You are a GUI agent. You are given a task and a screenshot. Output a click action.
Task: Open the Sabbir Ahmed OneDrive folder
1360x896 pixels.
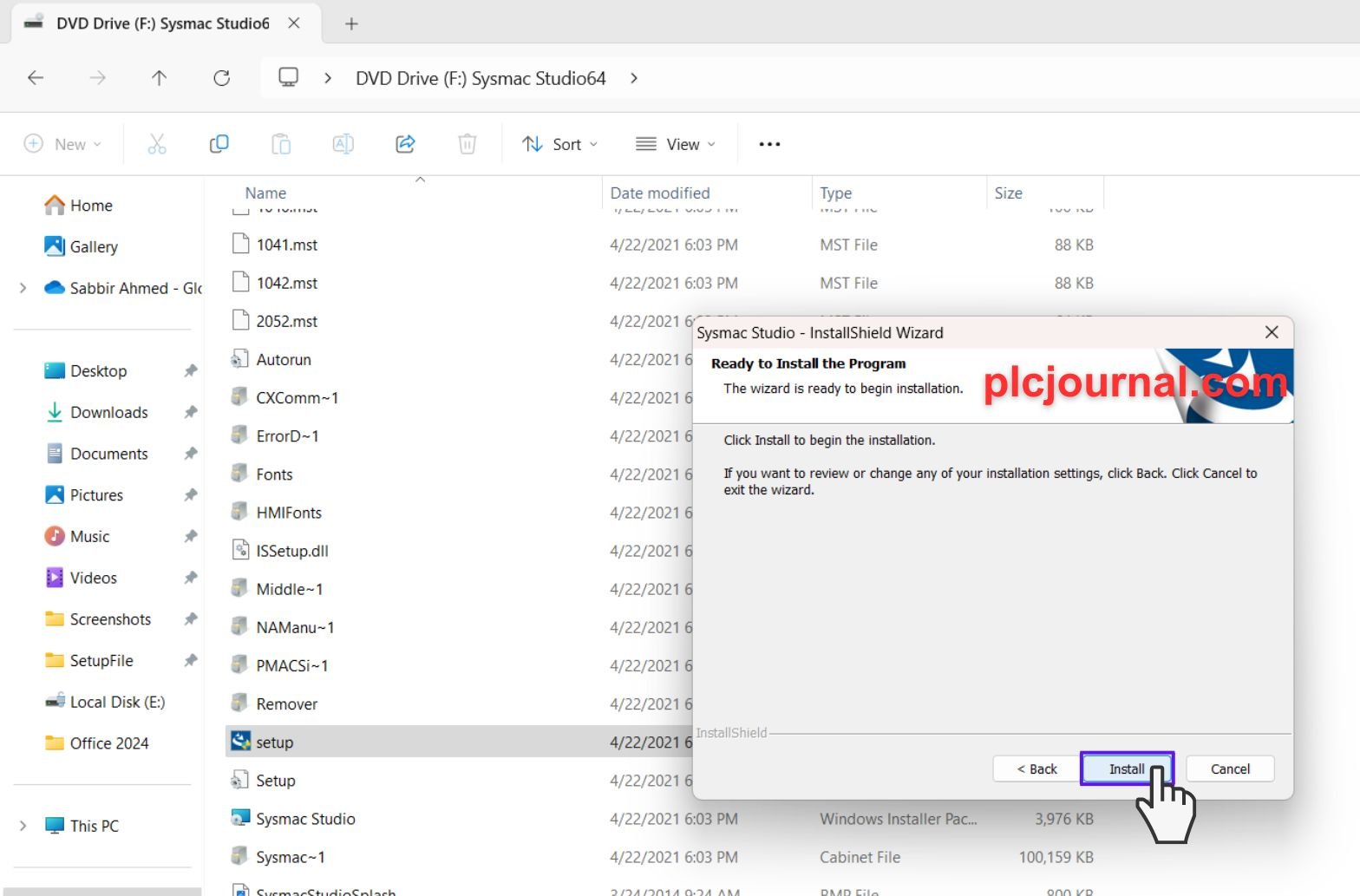coord(121,288)
